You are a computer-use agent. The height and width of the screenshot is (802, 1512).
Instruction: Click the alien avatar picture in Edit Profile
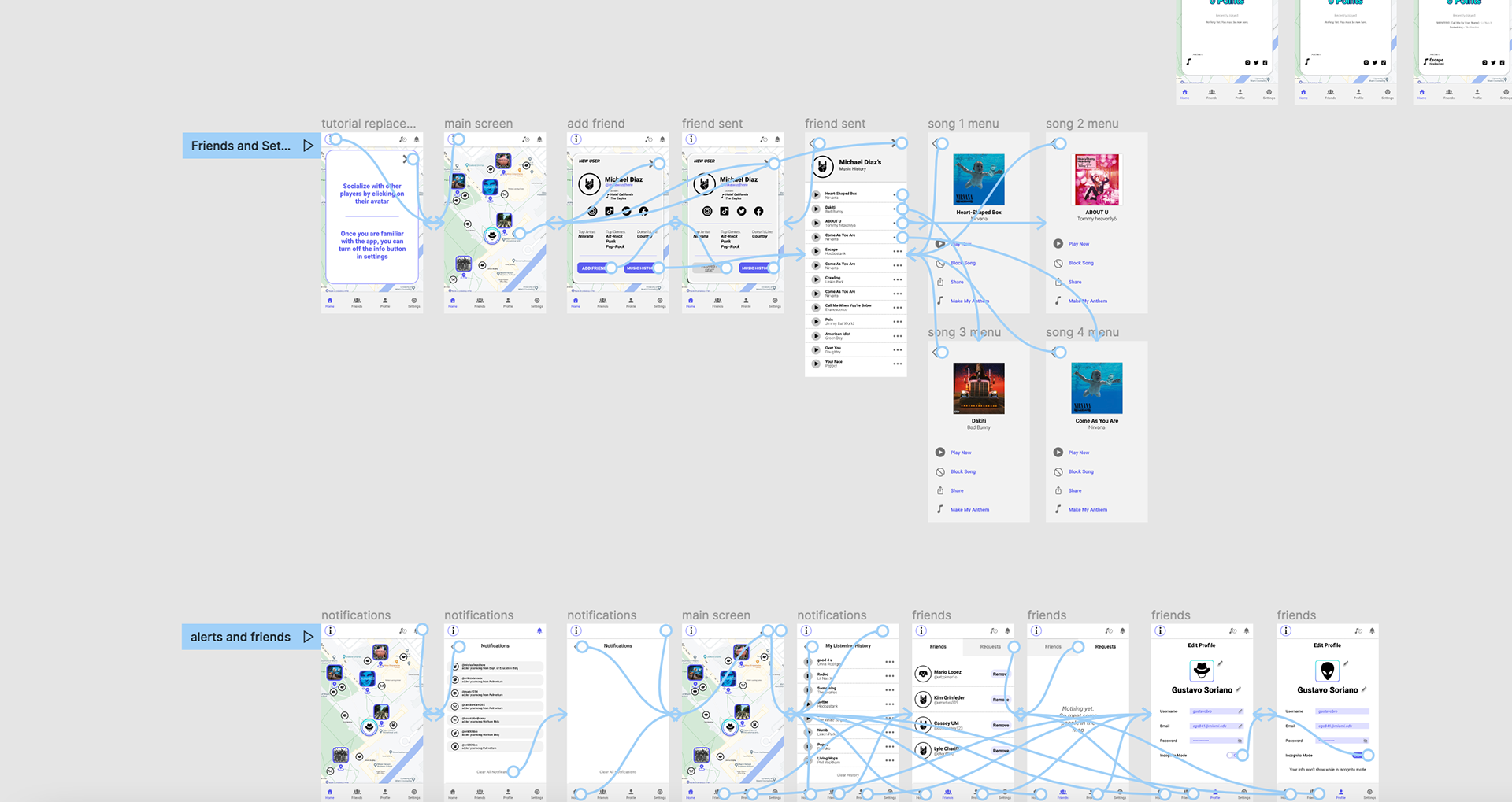(1328, 671)
